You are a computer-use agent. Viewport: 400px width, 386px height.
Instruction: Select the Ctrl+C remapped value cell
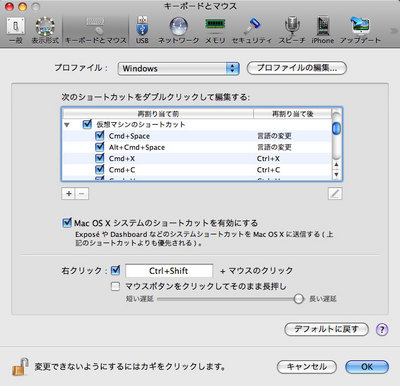tap(268, 170)
